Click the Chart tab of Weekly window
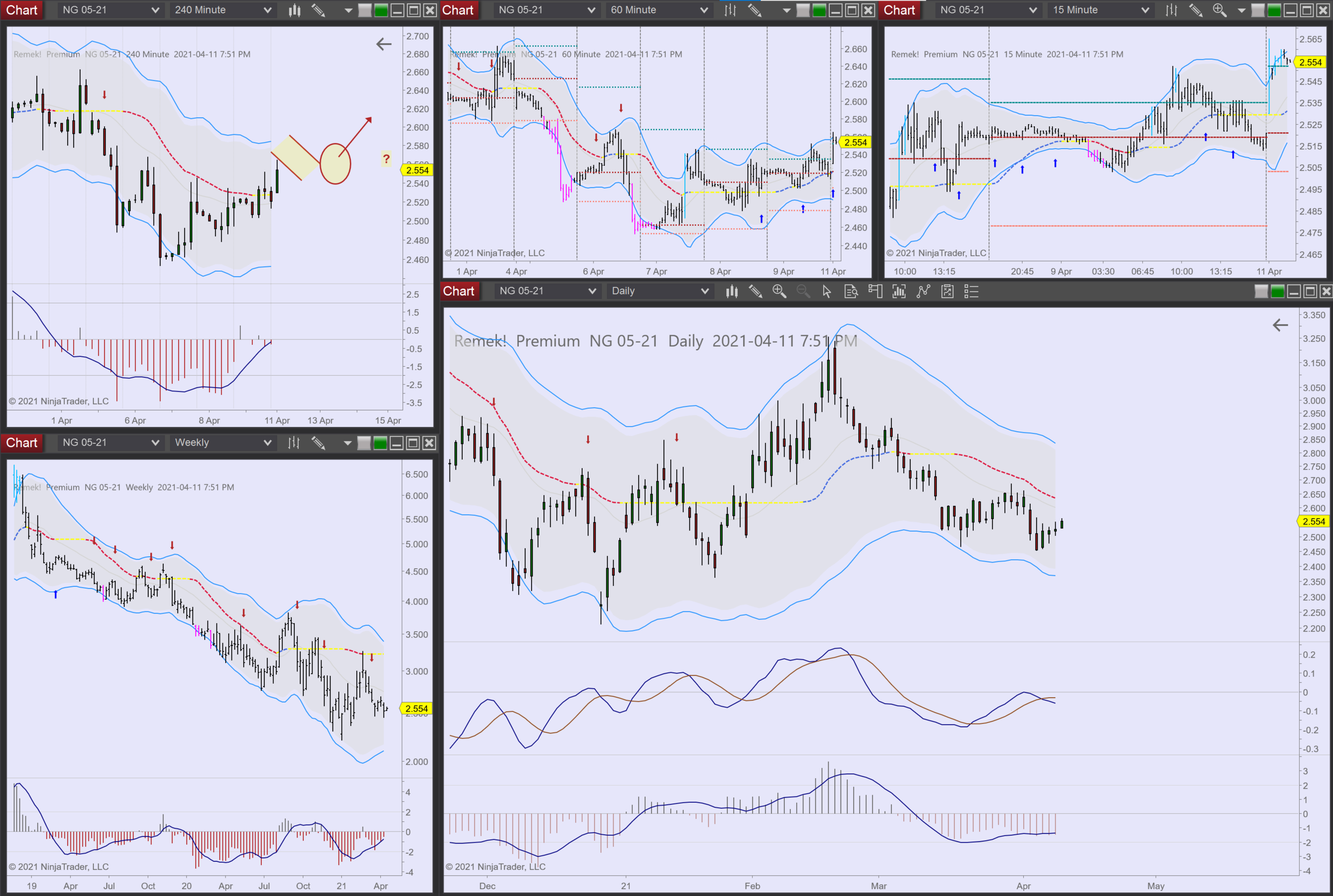This screenshot has width=1333, height=896. tap(22, 443)
